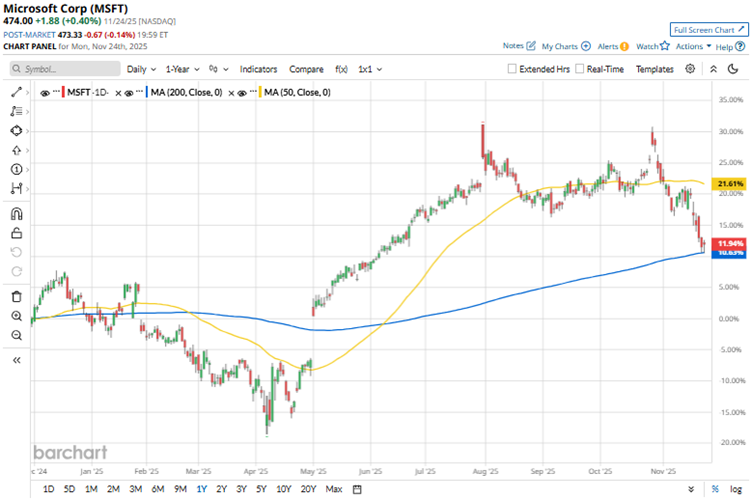Switch to dark mode moon icon
This screenshot has height=499, width=752.
point(714,69)
